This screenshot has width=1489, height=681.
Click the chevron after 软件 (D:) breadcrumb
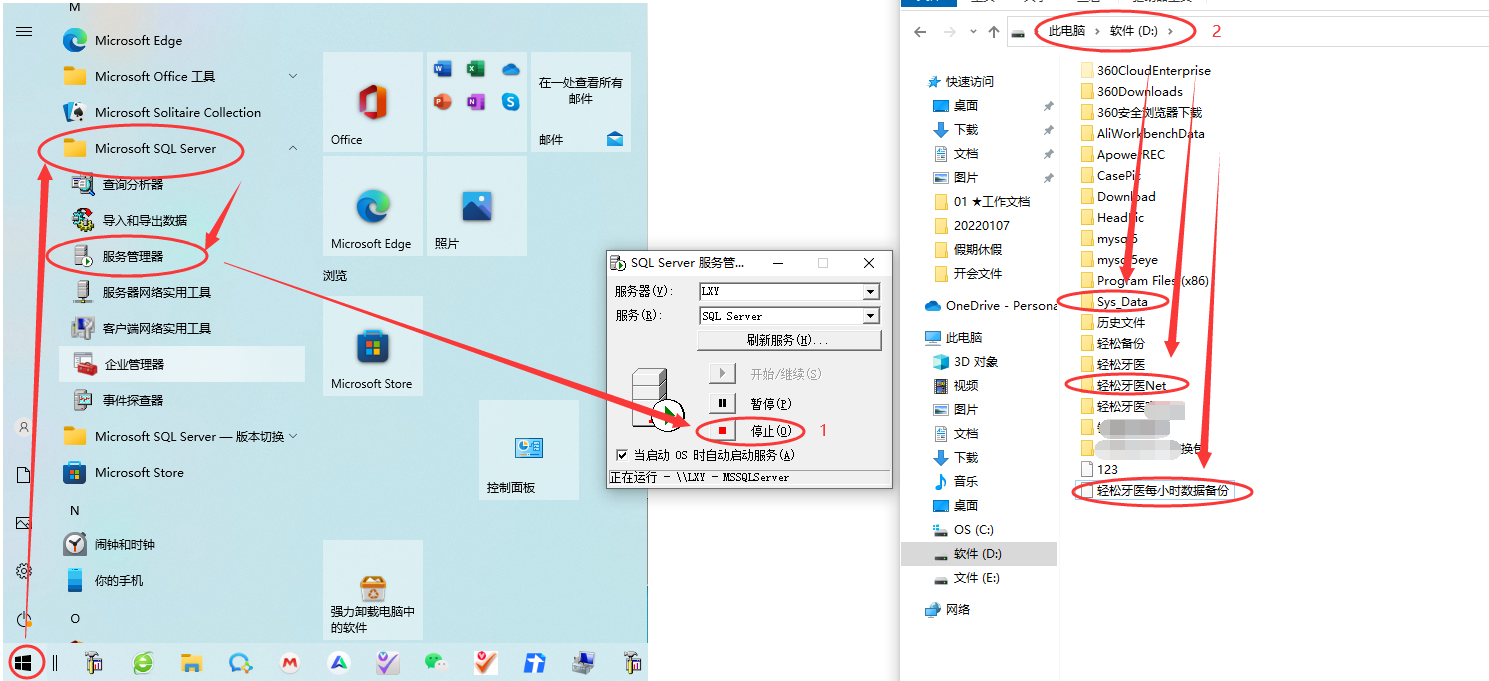[1170, 32]
